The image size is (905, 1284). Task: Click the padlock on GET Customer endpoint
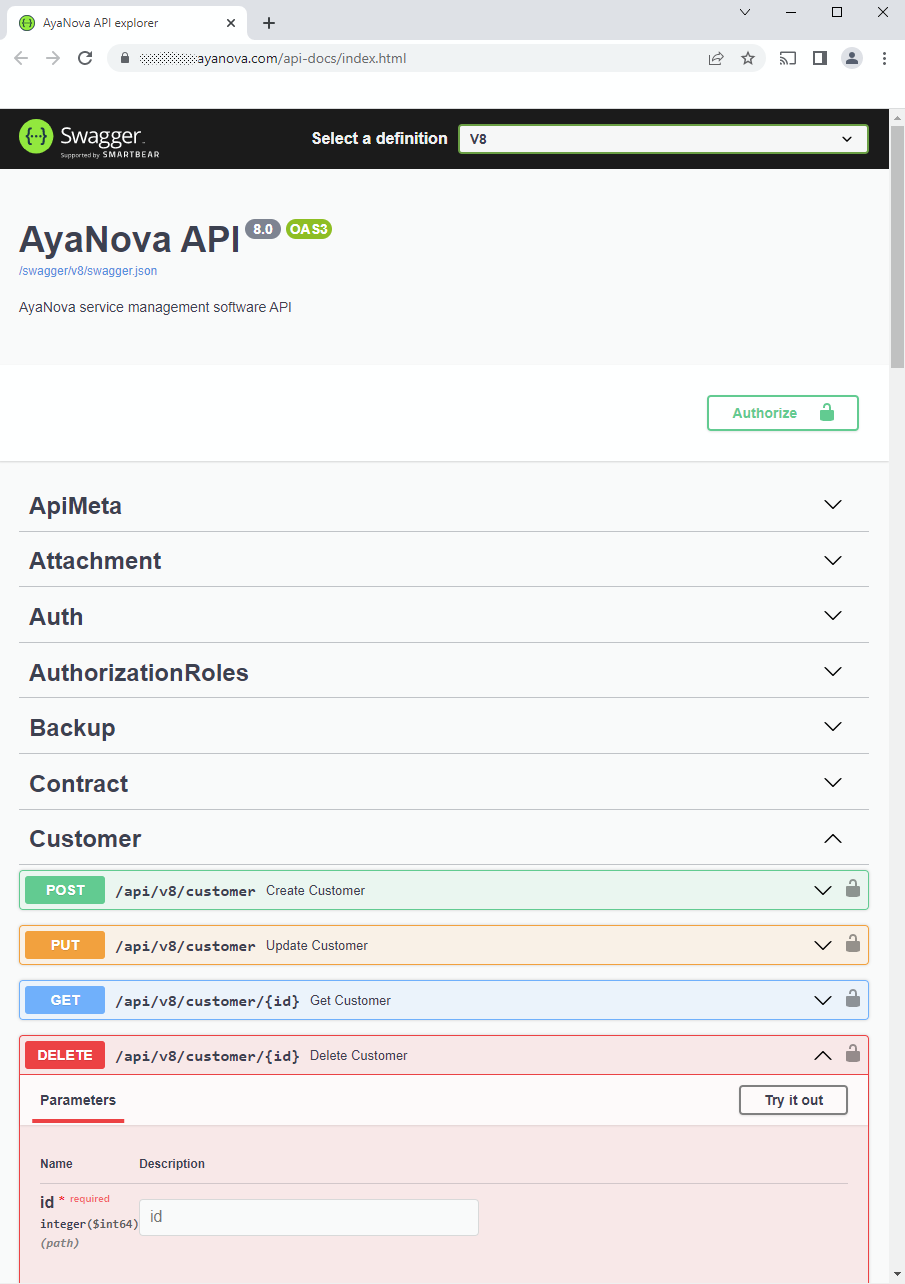click(x=853, y=999)
